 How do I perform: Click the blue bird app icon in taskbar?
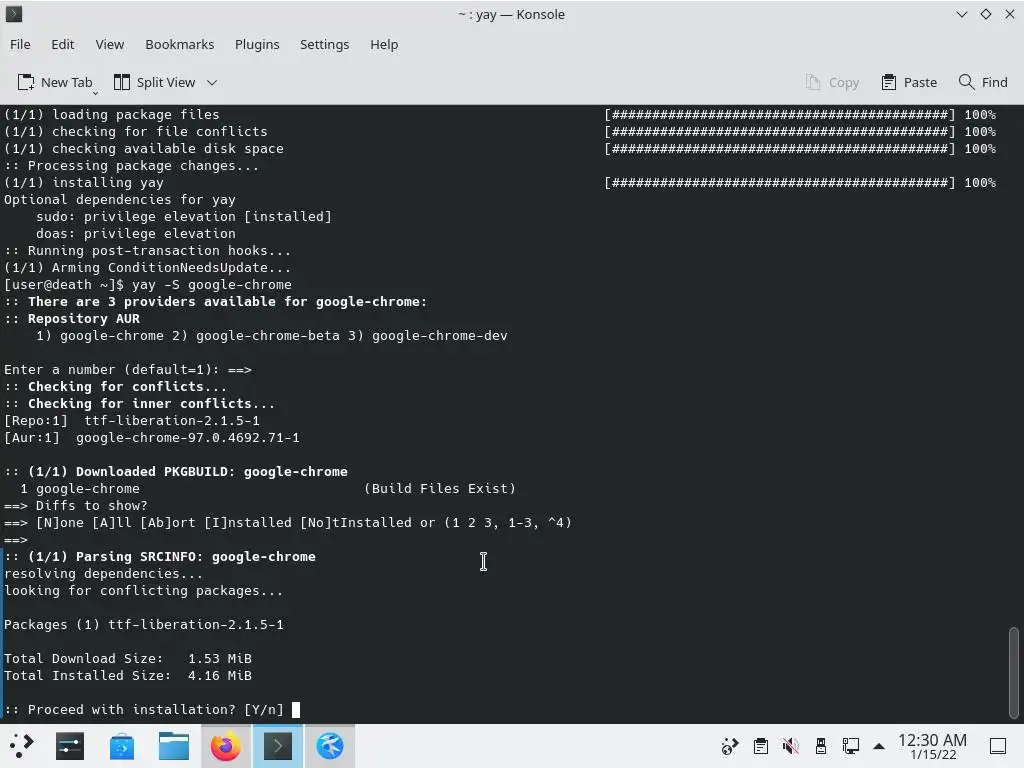point(330,746)
